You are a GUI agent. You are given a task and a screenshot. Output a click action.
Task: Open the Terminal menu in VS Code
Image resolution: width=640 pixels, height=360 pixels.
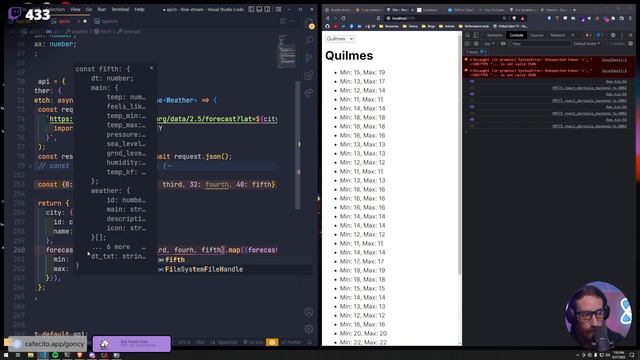[120, 9]
